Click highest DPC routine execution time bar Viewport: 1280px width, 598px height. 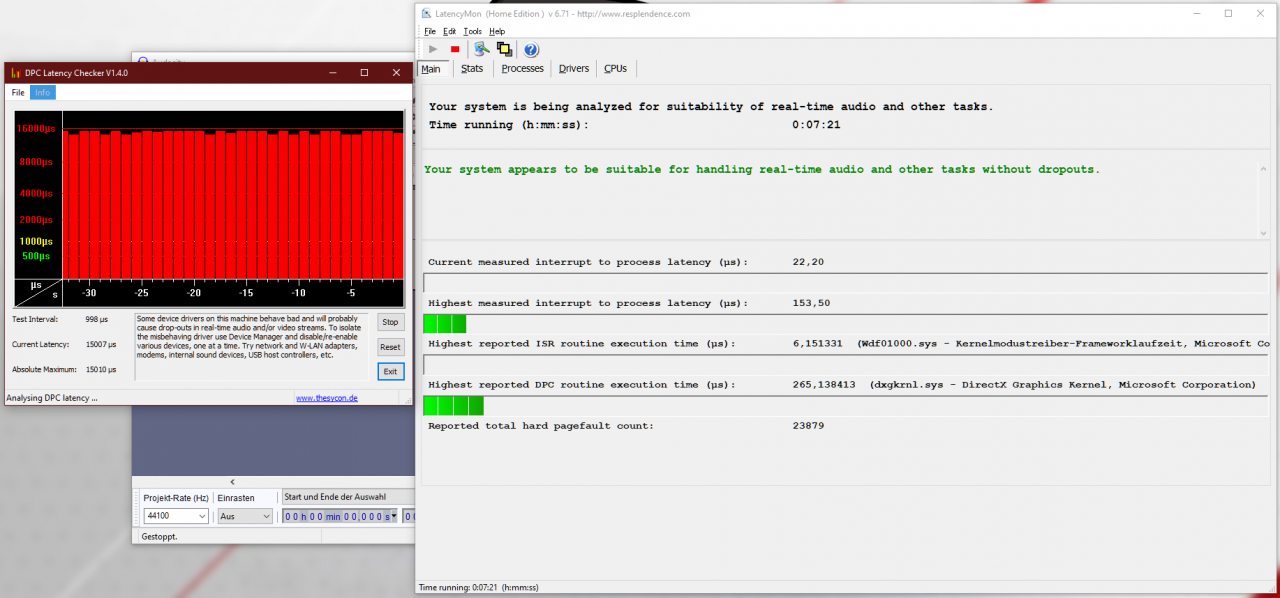pos(845,405)
